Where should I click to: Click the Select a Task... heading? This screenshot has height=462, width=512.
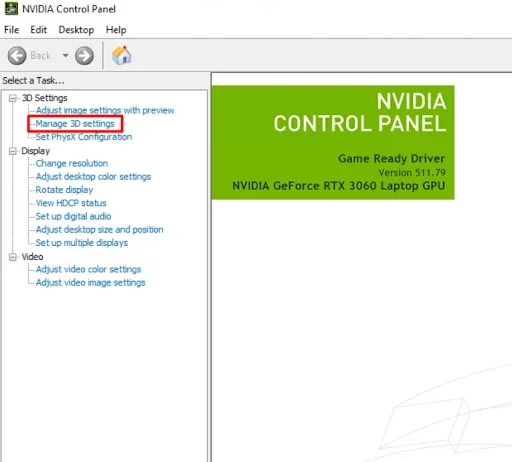33,81
